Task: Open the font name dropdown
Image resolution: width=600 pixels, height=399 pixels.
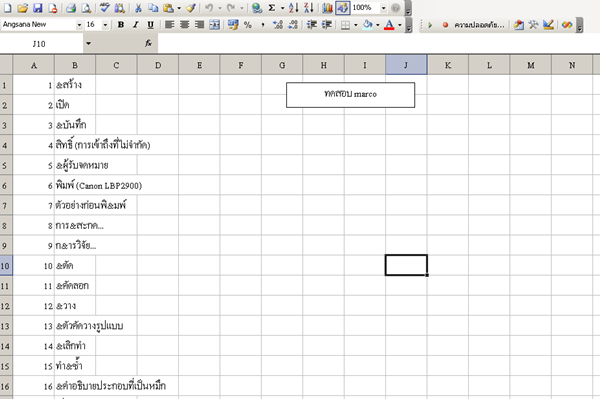Action: click(79, 25)
